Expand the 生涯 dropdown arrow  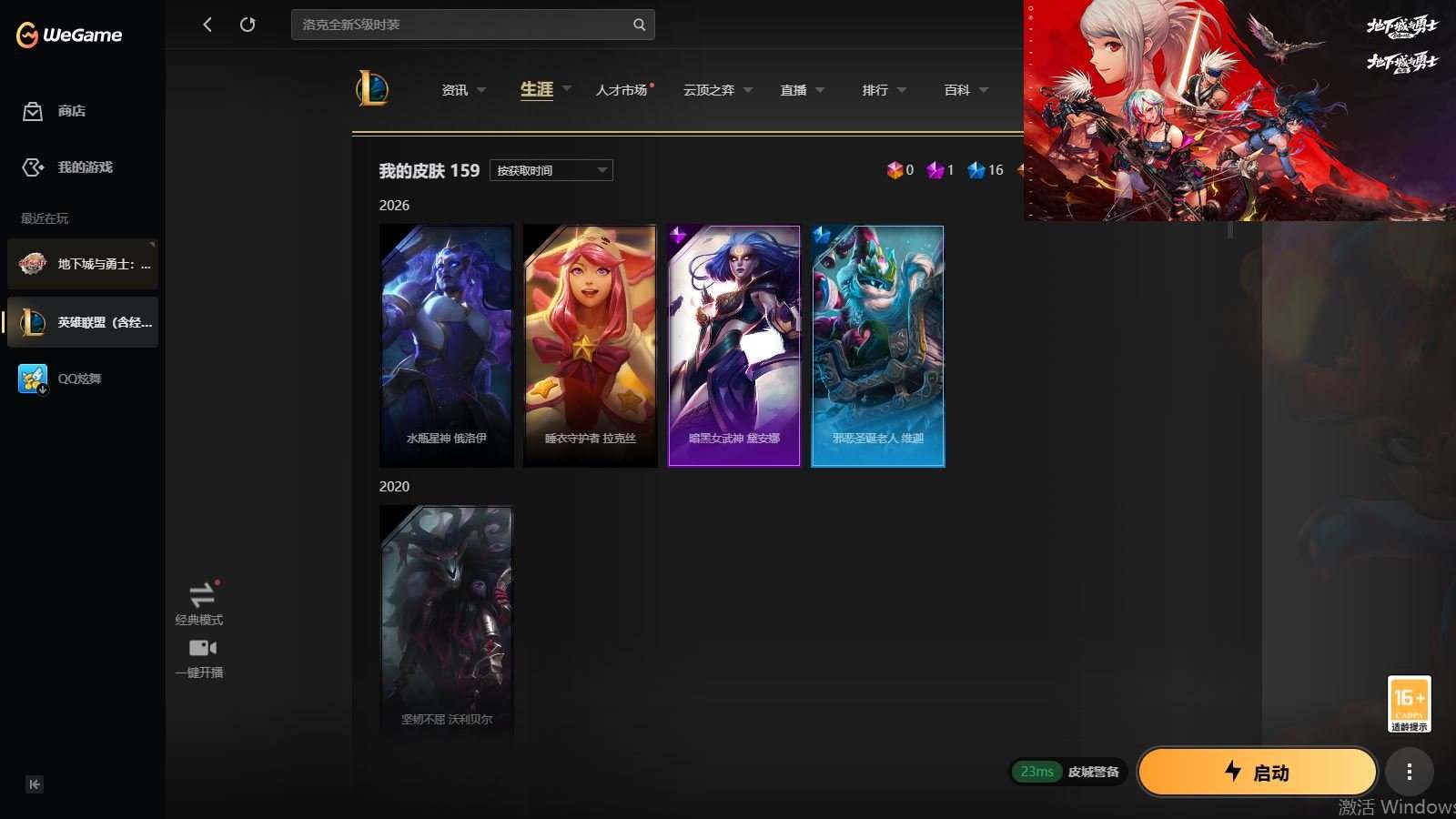click(567, 88)
